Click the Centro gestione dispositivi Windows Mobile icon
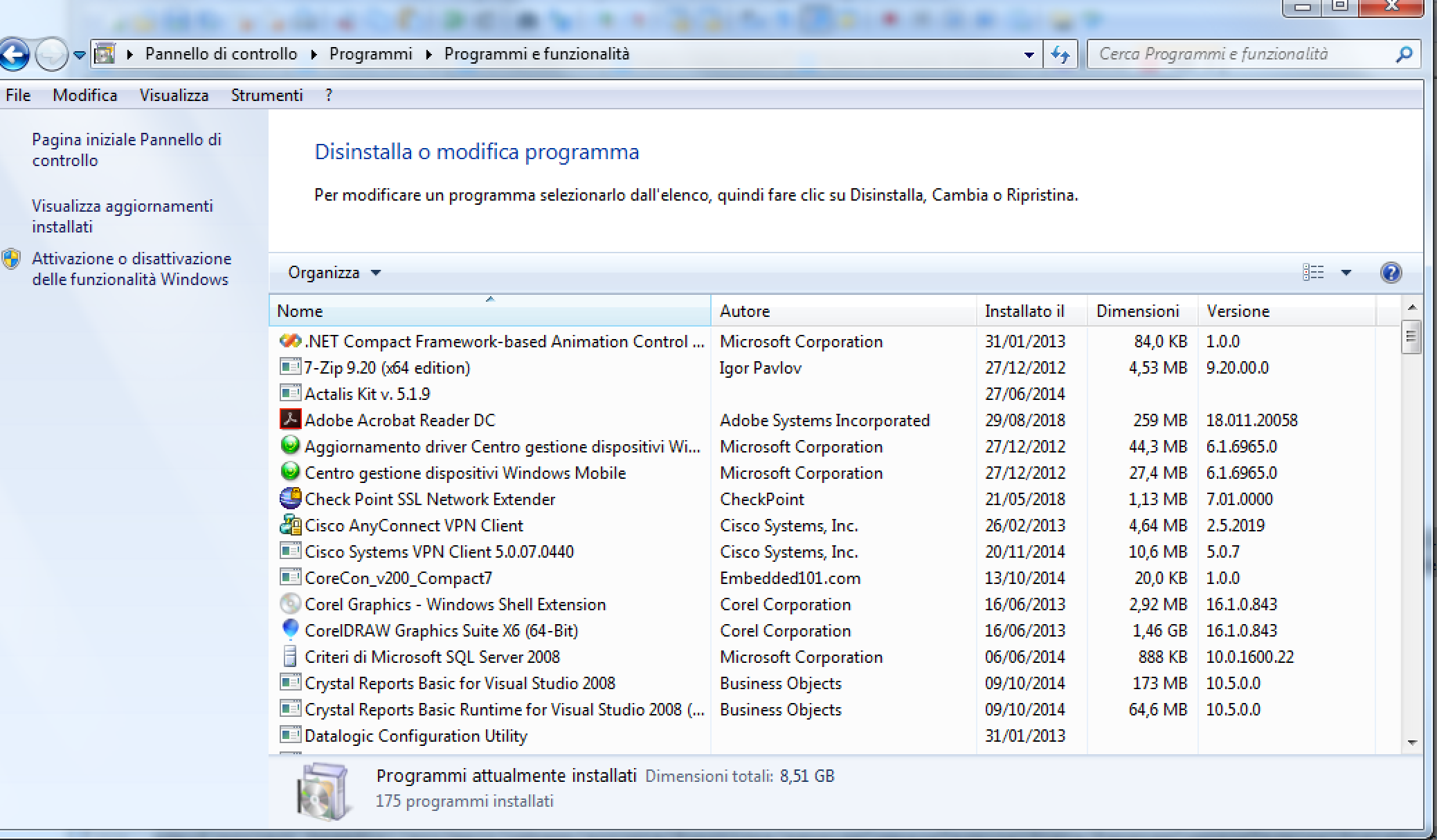The height and width of the screenshot is (840, 1437). click(290, 472)
